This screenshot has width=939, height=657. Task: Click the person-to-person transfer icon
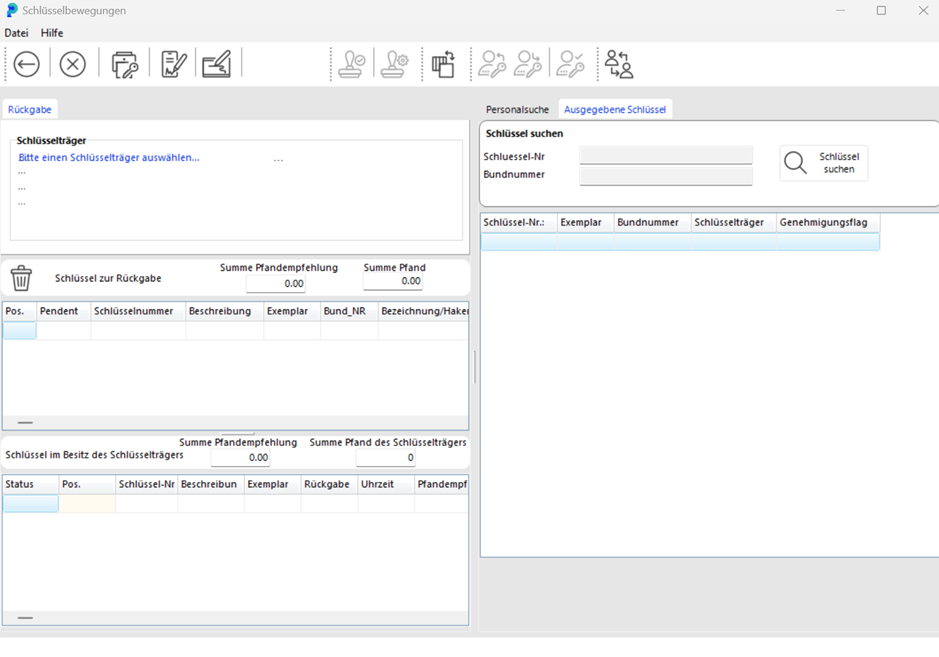(619, 65)
